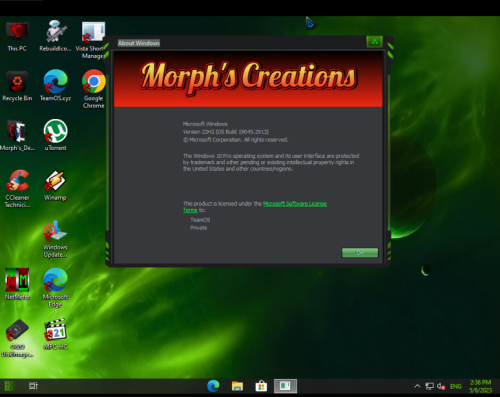Click the Morph's Creations banner

[x=248, y=79]
